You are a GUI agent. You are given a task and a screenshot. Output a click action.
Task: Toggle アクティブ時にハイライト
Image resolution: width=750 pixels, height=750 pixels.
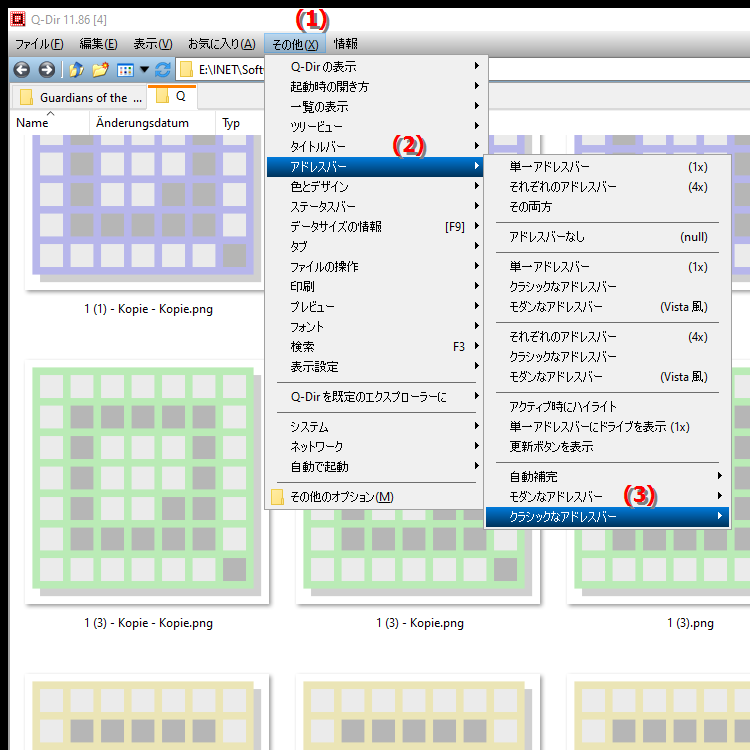(x=607, y=407)
